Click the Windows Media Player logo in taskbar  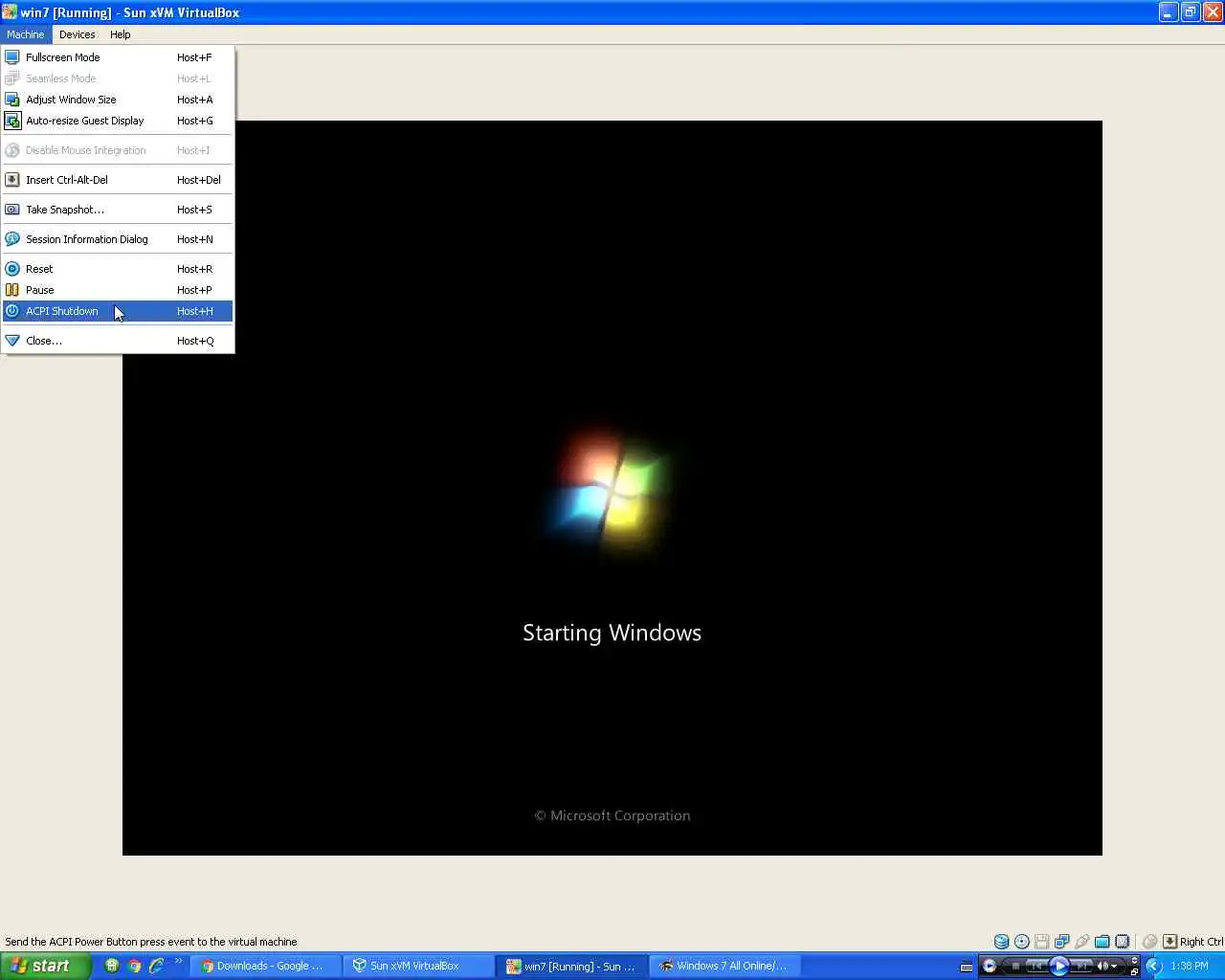coord(990,966)
